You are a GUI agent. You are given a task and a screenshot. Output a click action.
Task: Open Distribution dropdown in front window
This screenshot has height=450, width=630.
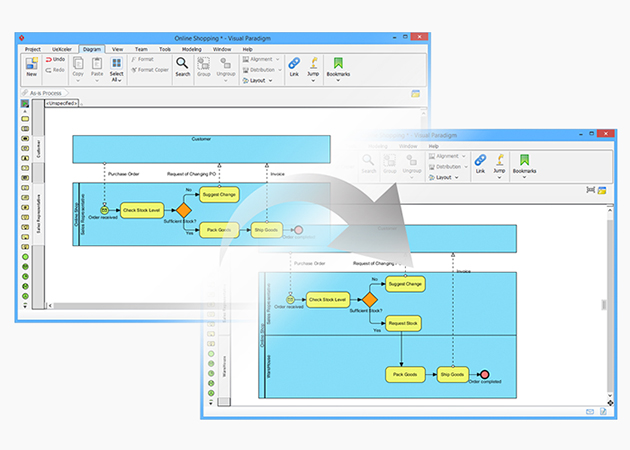[x=448, y=167]
